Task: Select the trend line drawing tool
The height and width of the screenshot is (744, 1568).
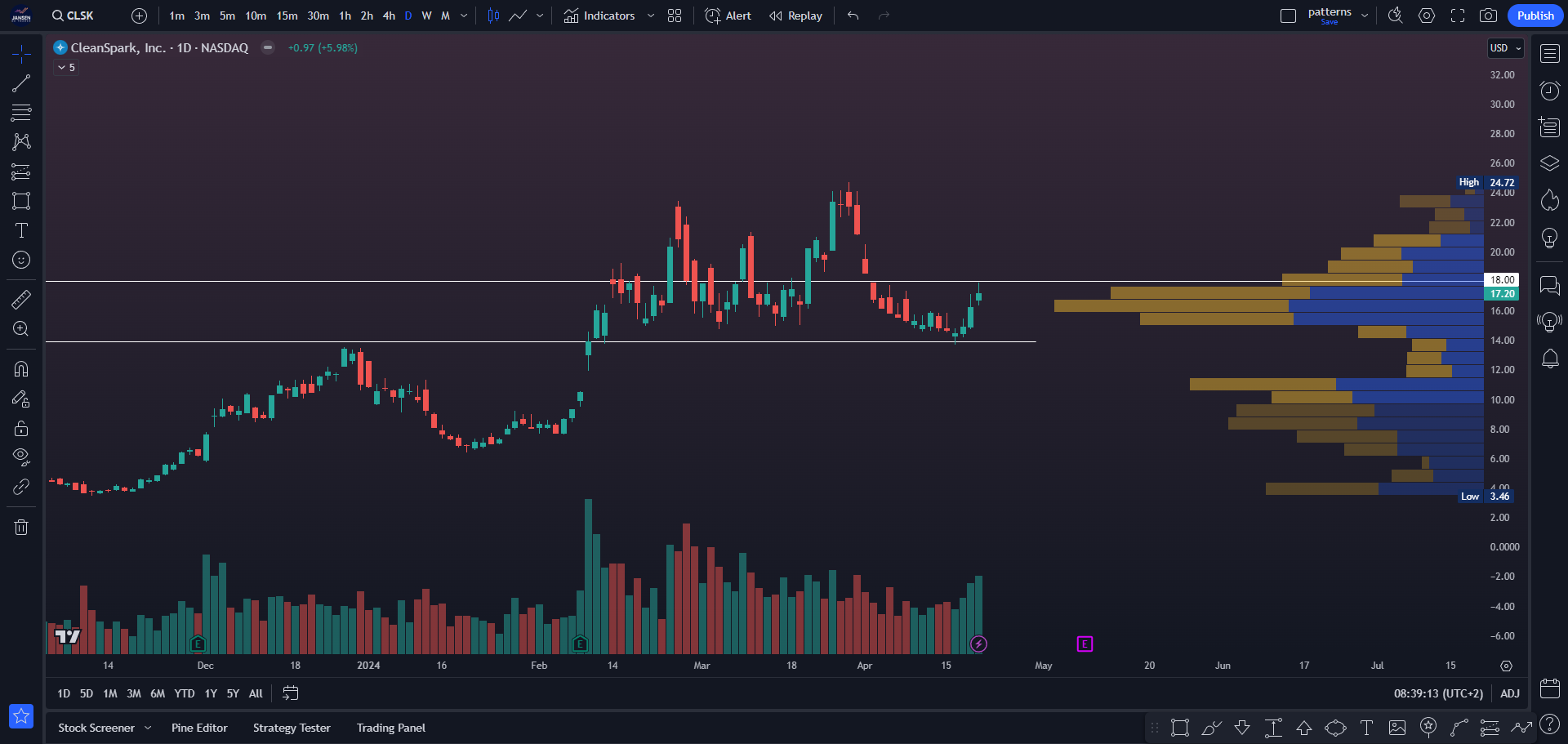Action: (x=21, y=83)
